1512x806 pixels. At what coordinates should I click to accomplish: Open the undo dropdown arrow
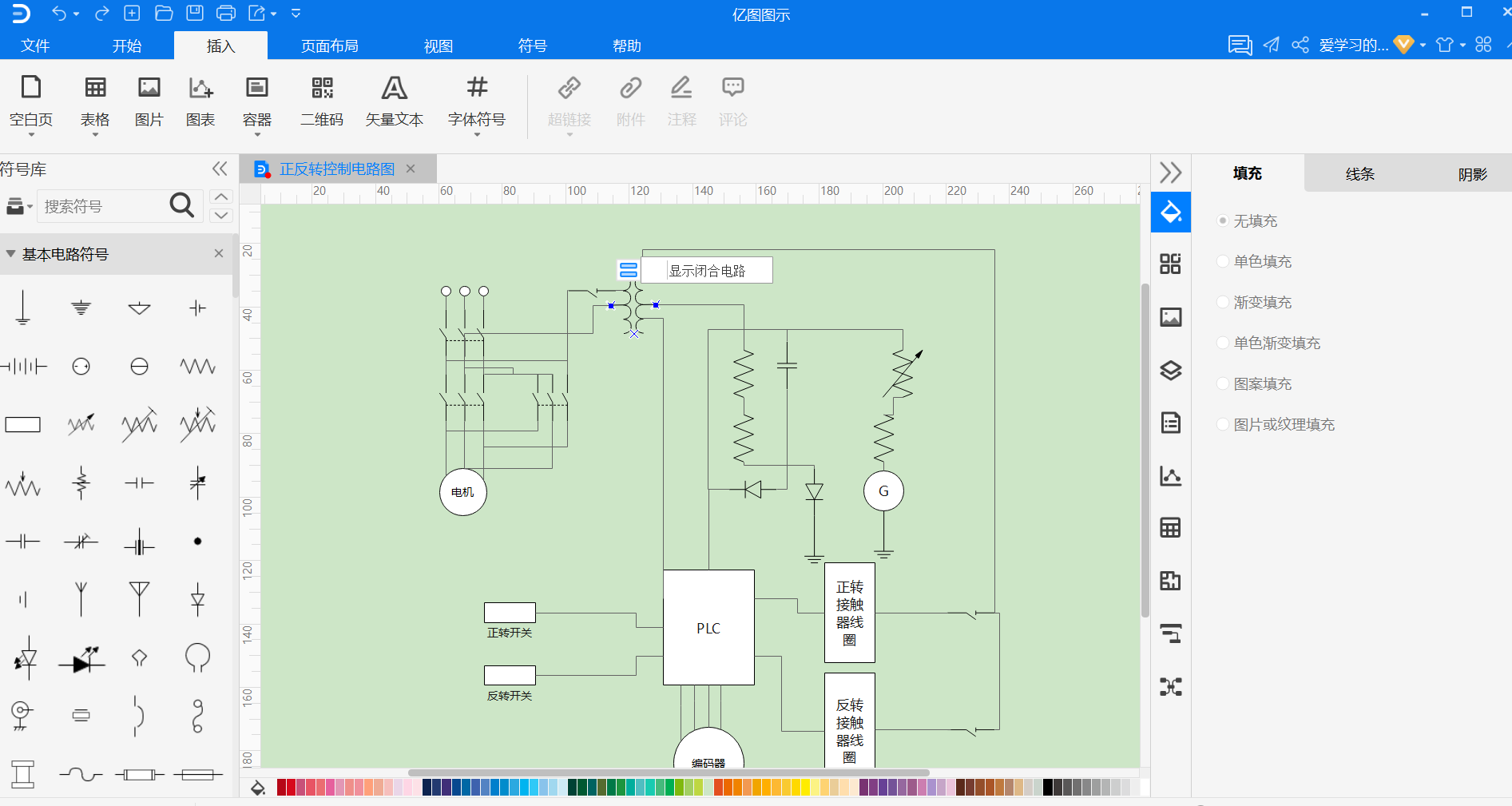(x=77, y=14)
